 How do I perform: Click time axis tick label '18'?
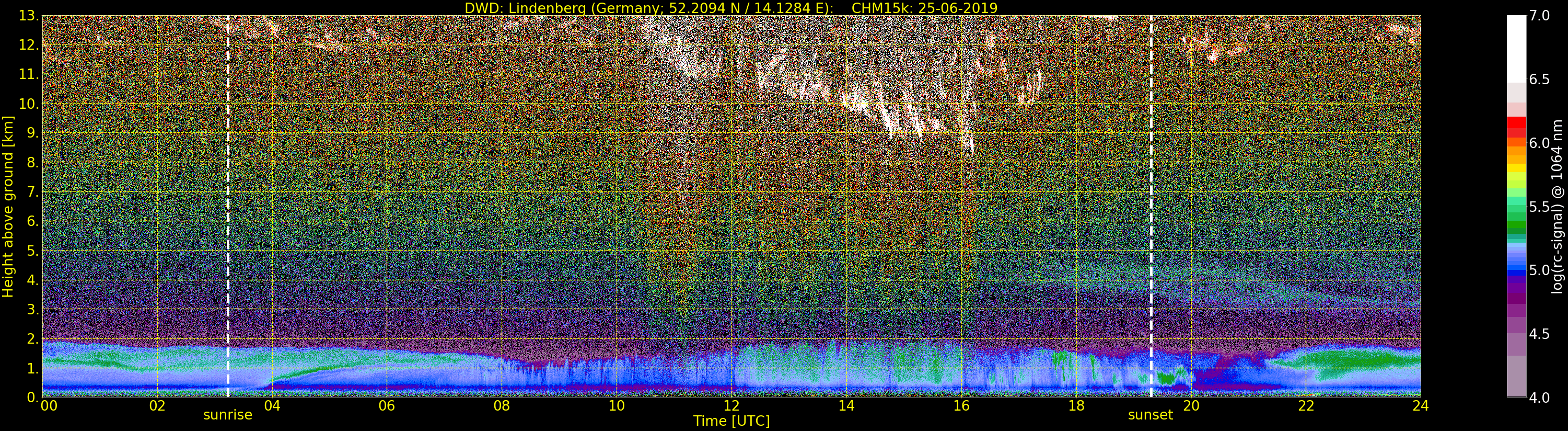(1076, 406)
